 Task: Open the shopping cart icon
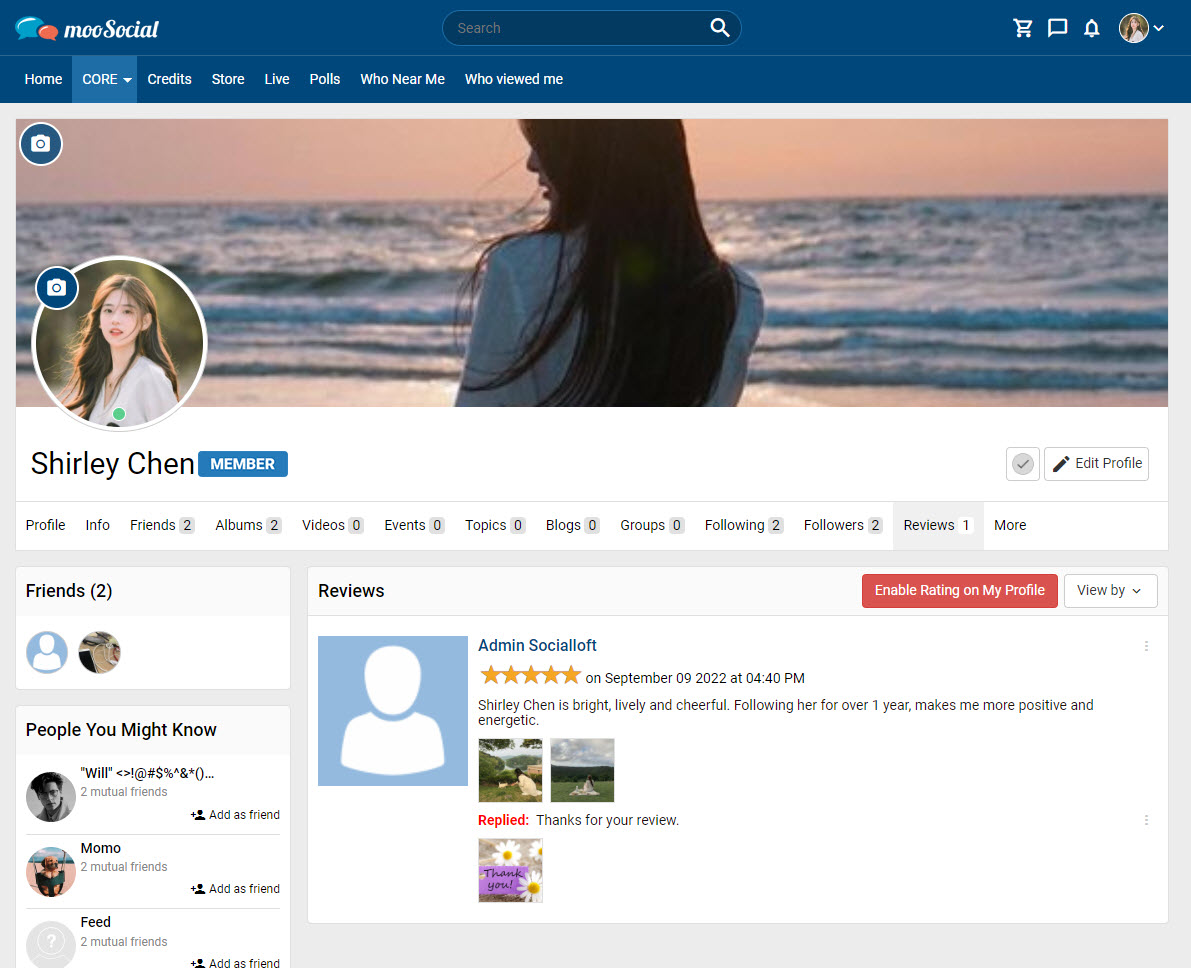[x=1023, y=28]
